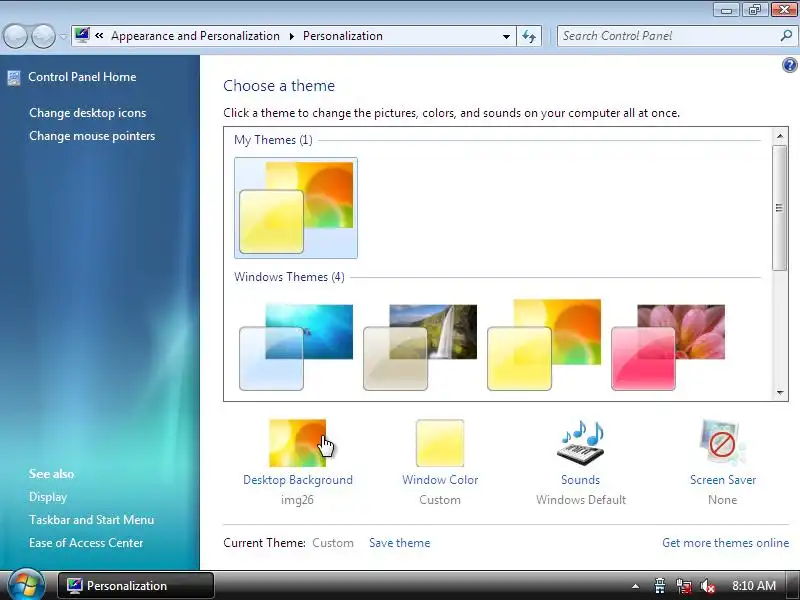Open the Display link
The width and height of the screenshot is (800, 600).
pyautogui.click(x=48, y=497)
